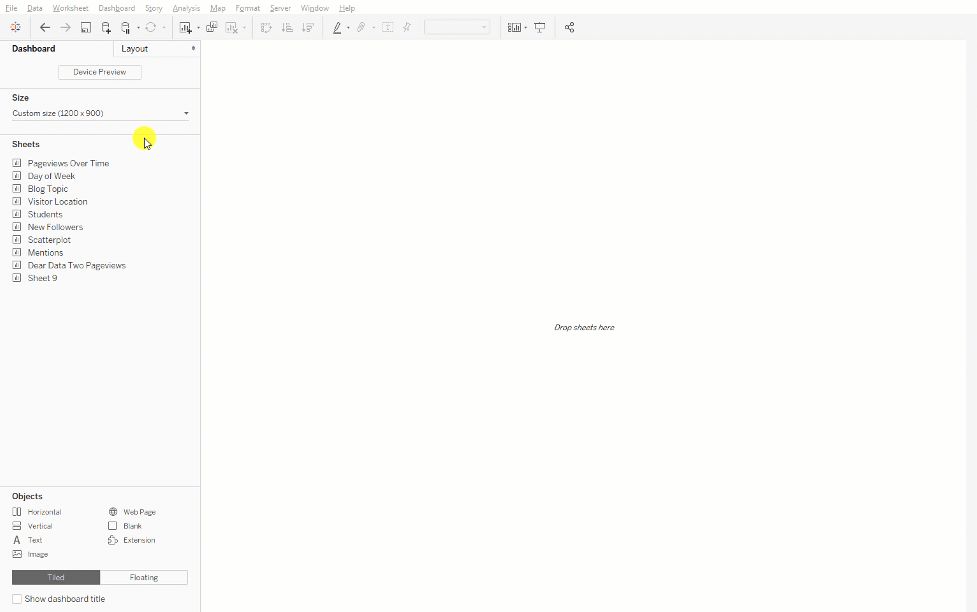Open the Pause Auto Updates dropdown arrow
977x612 pixels.
coord(138,28)
